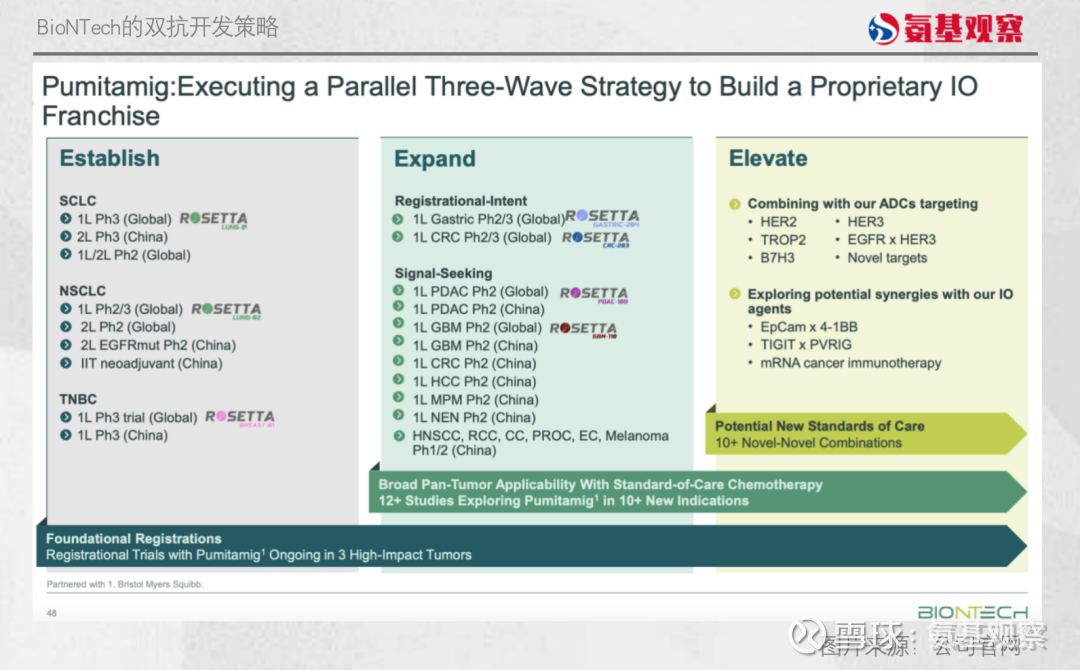This screenshot has height=670, width=1080.
Task: Click the slide page number 48
Action: pyautogui.click(x=52, y=613)
